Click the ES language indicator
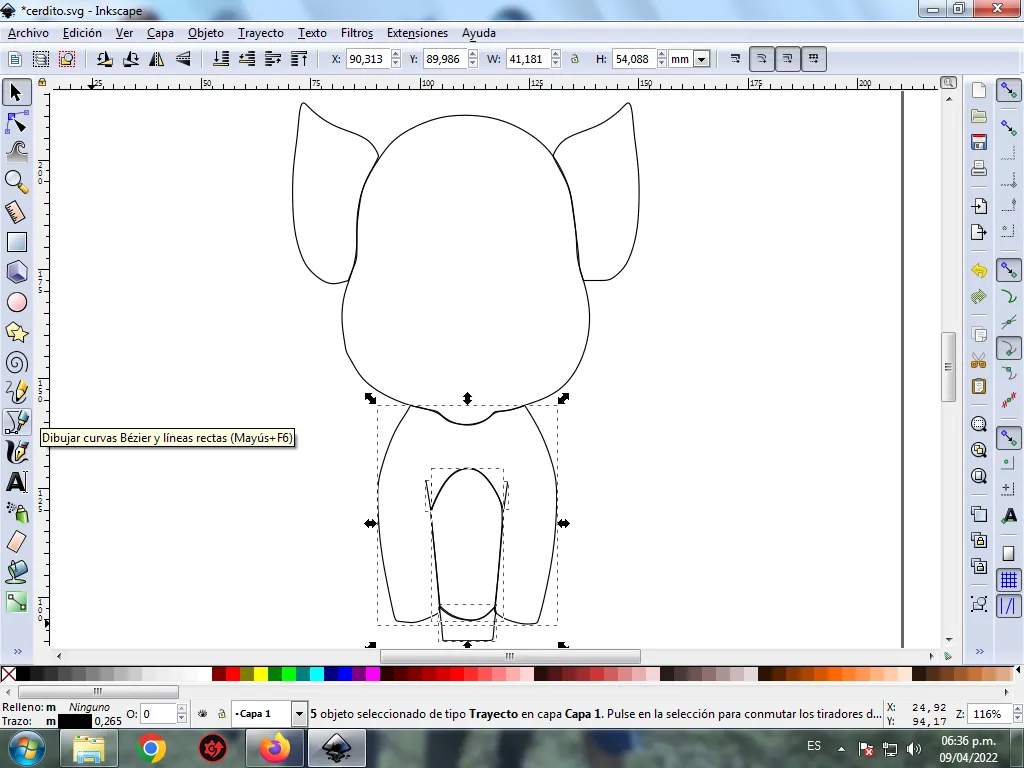The height and width of the screenshot is (768, 1024). pos(814,746)
